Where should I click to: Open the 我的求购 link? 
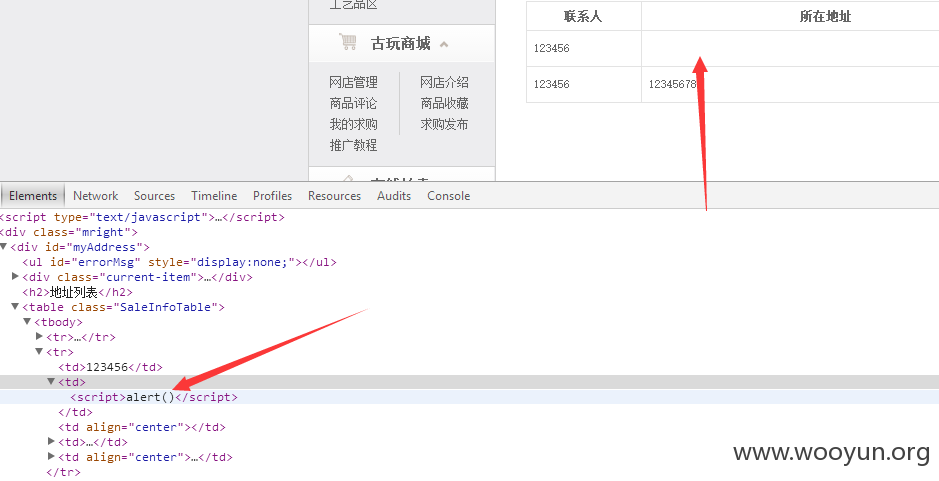[x=353, y=124]
